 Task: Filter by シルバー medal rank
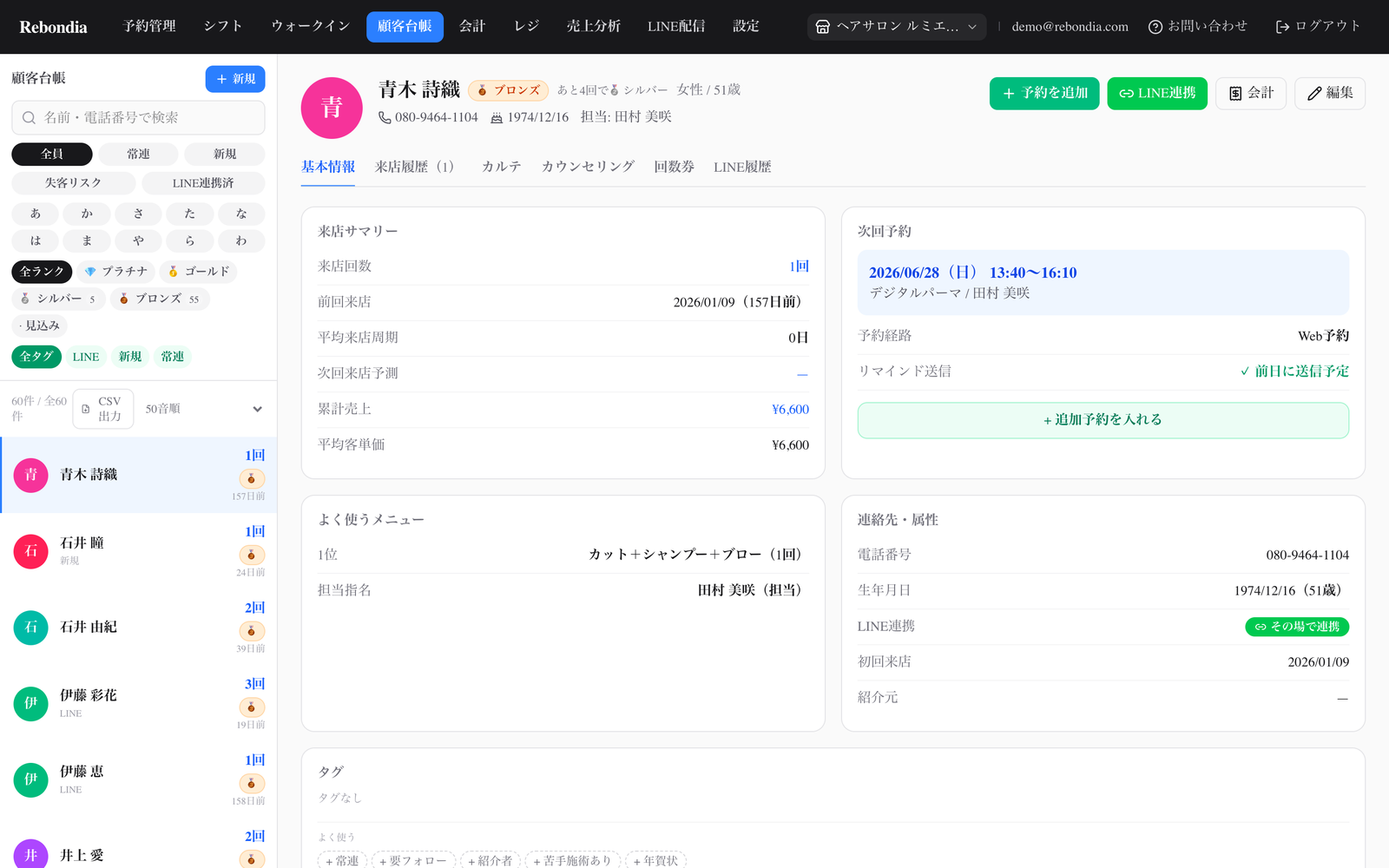click(x=58, y=299)
